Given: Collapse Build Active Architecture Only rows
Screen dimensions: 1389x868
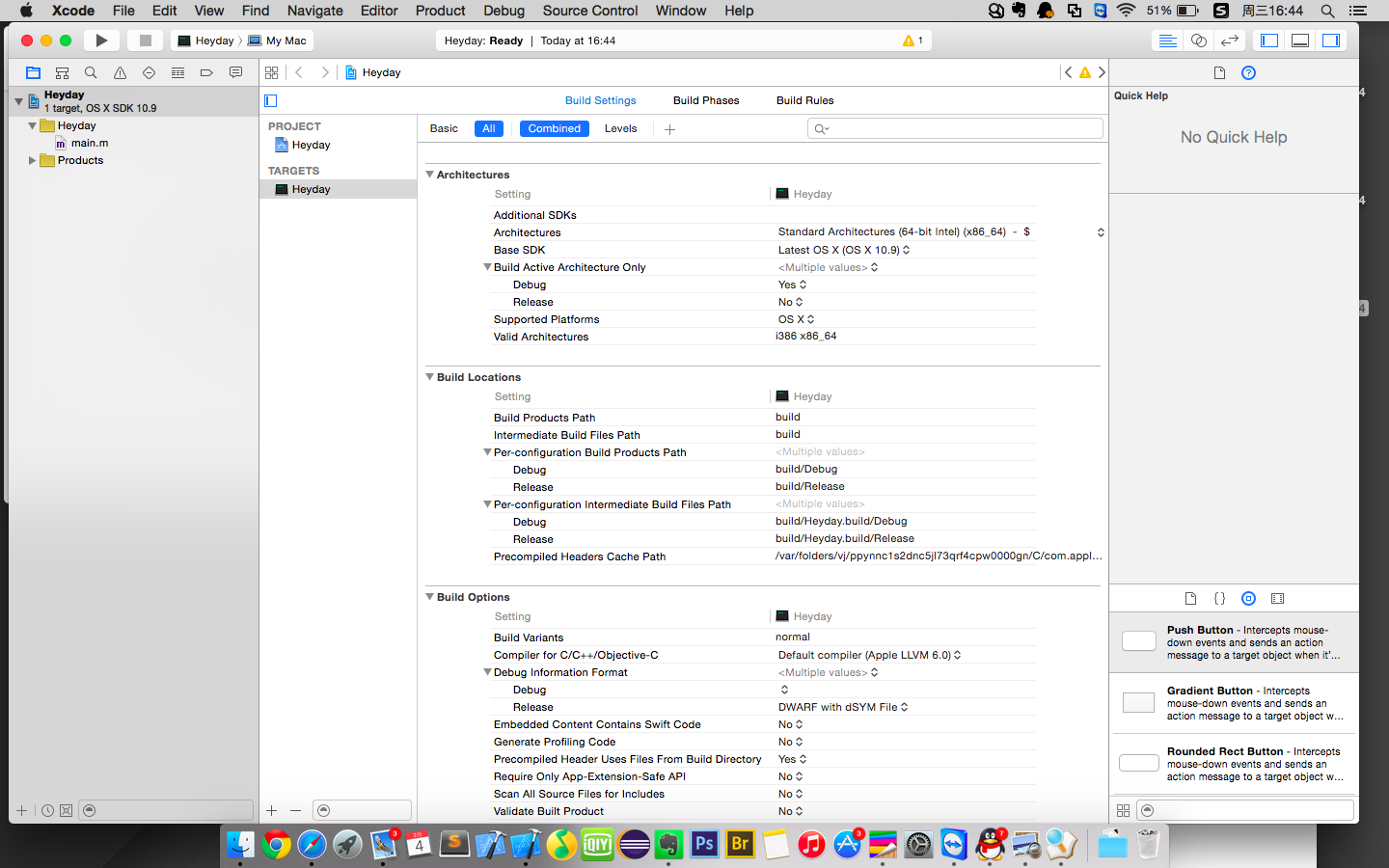Looking at the screenshot, I should [487, 267].
